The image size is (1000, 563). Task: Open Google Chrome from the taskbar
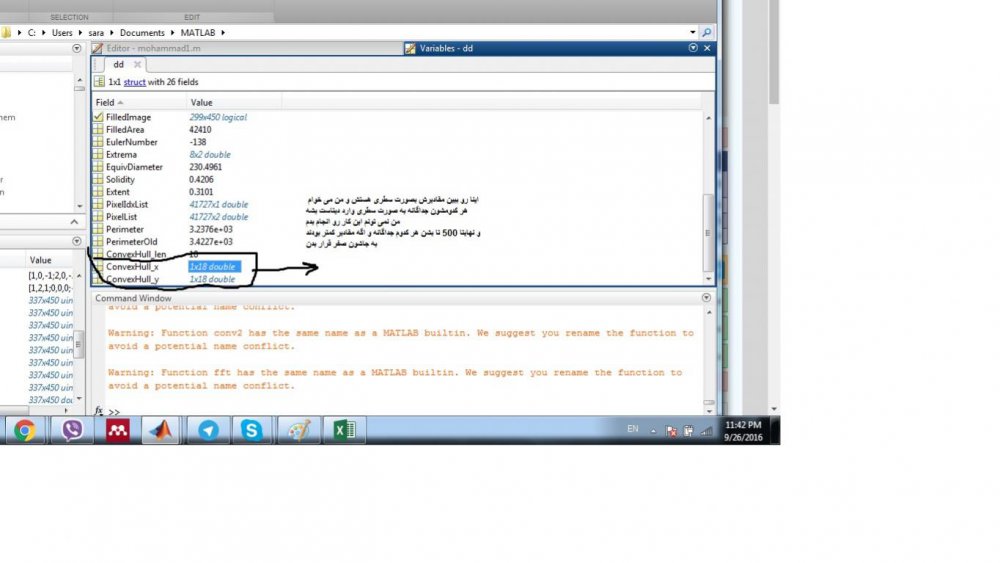point(24,431)
